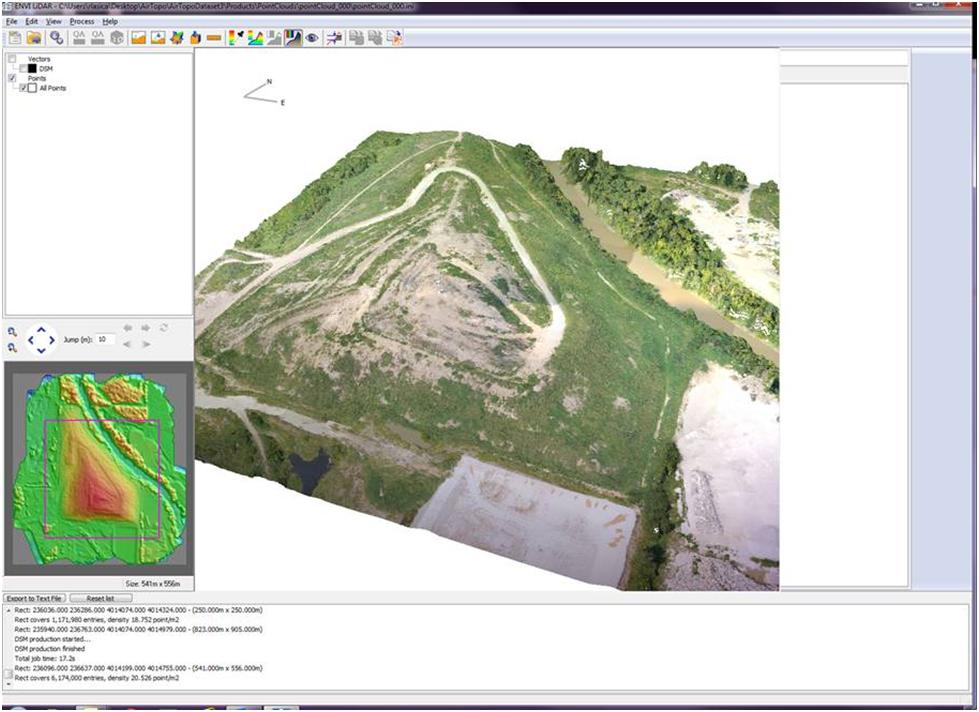This screenshot has width=979, height=712.
Task: Click the DSM black color swatch
Action: point(33,68)
